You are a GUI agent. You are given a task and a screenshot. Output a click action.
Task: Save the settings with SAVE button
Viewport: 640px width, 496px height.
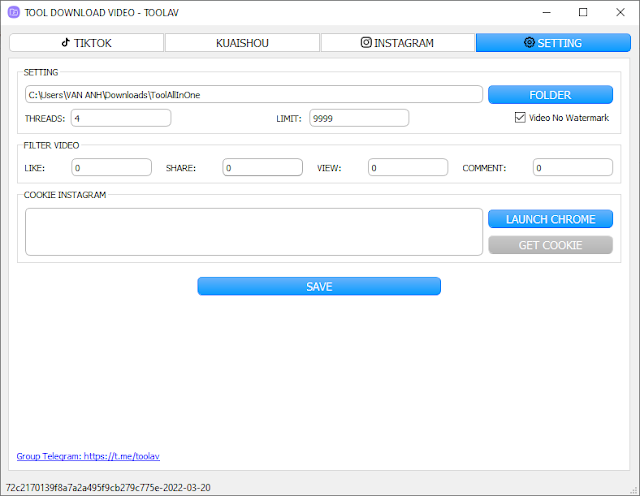[319, 287]
